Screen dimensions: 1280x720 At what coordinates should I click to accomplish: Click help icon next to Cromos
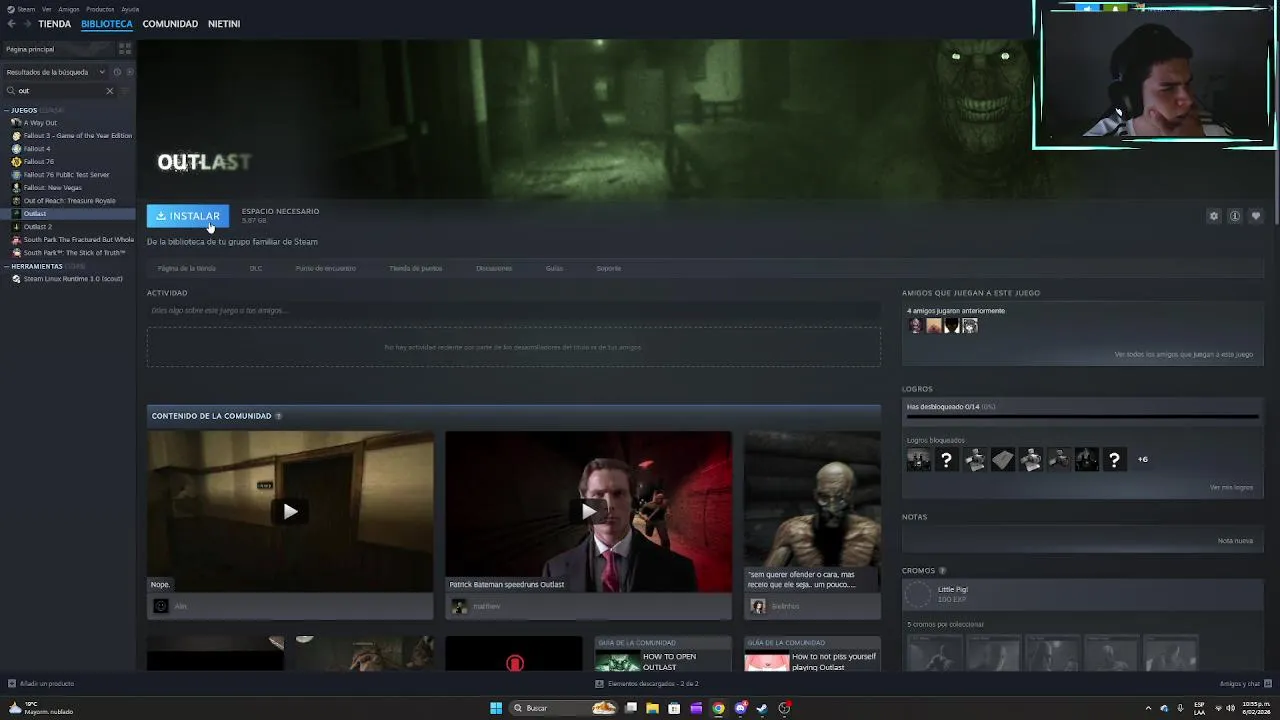pos(942,571)
